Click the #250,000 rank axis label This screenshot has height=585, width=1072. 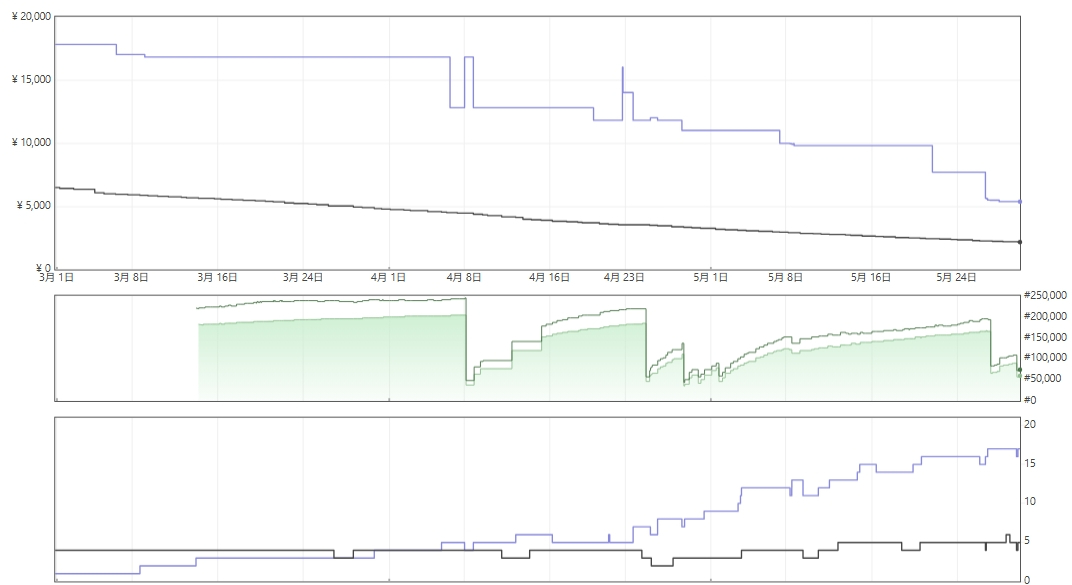[1045, 295]
